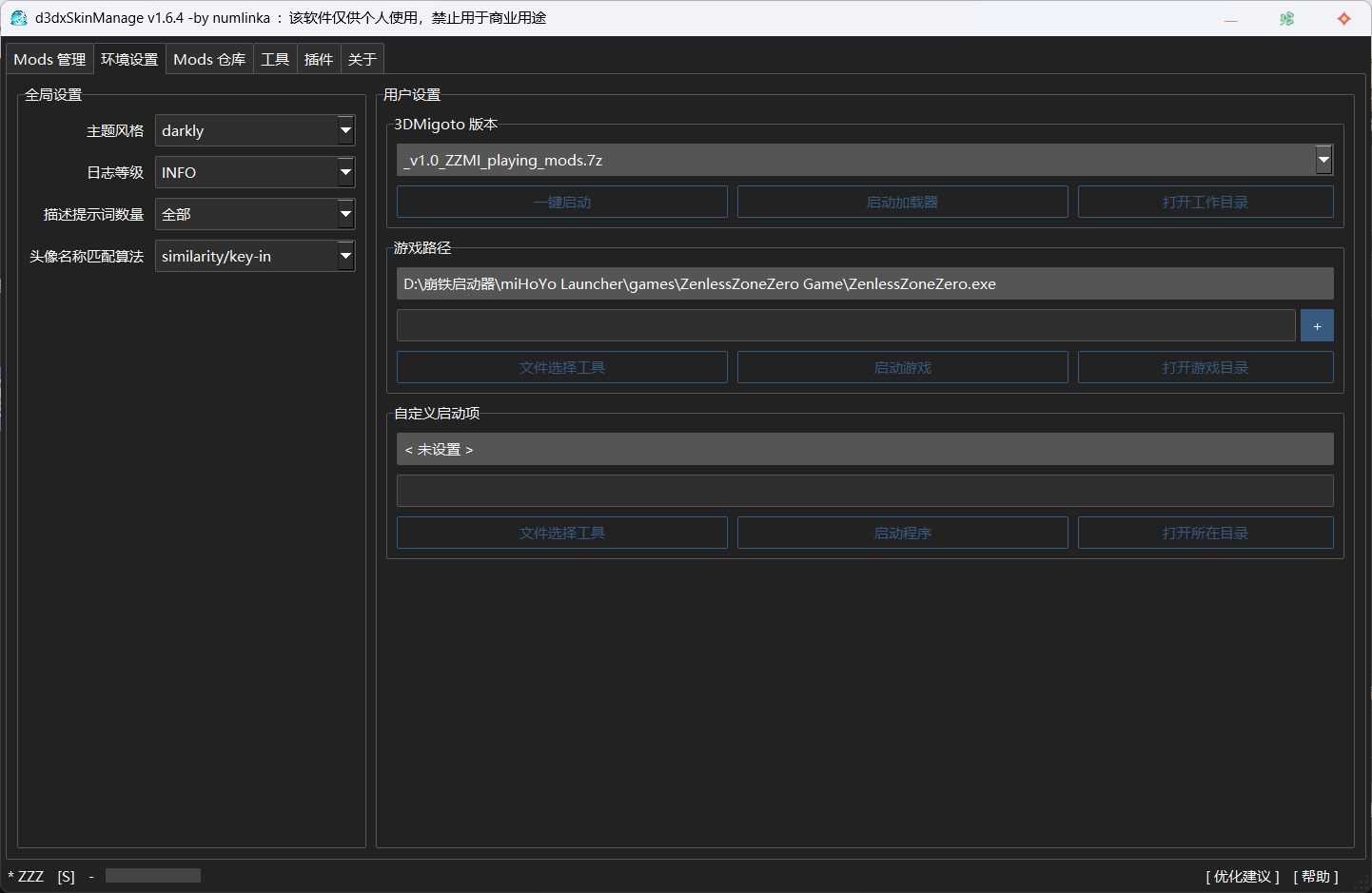Click the [S] status bar indicator
Viewport: 1372px width, 893px height.
coord(66,876)
